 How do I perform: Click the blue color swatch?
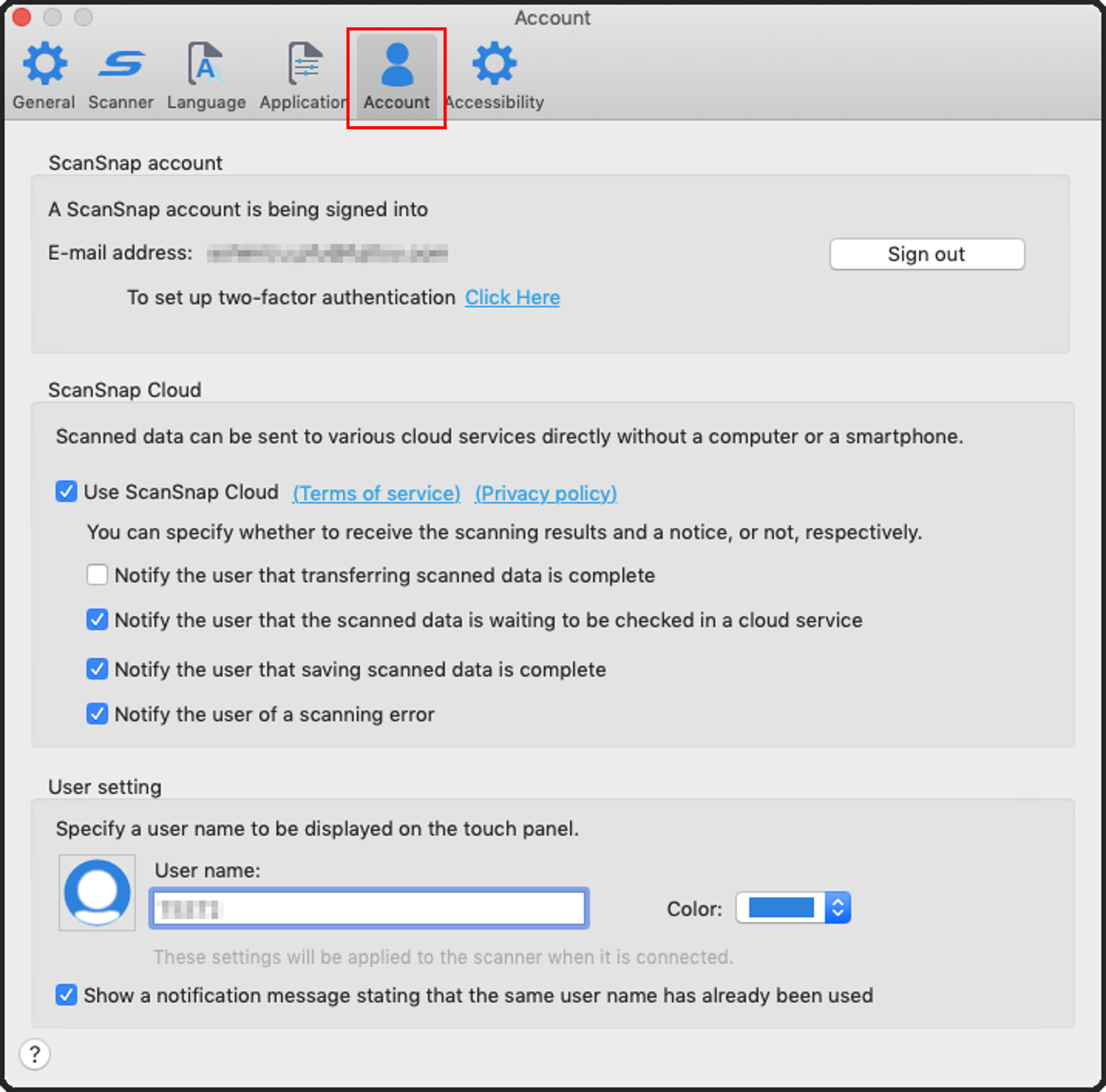click(781, 908)
